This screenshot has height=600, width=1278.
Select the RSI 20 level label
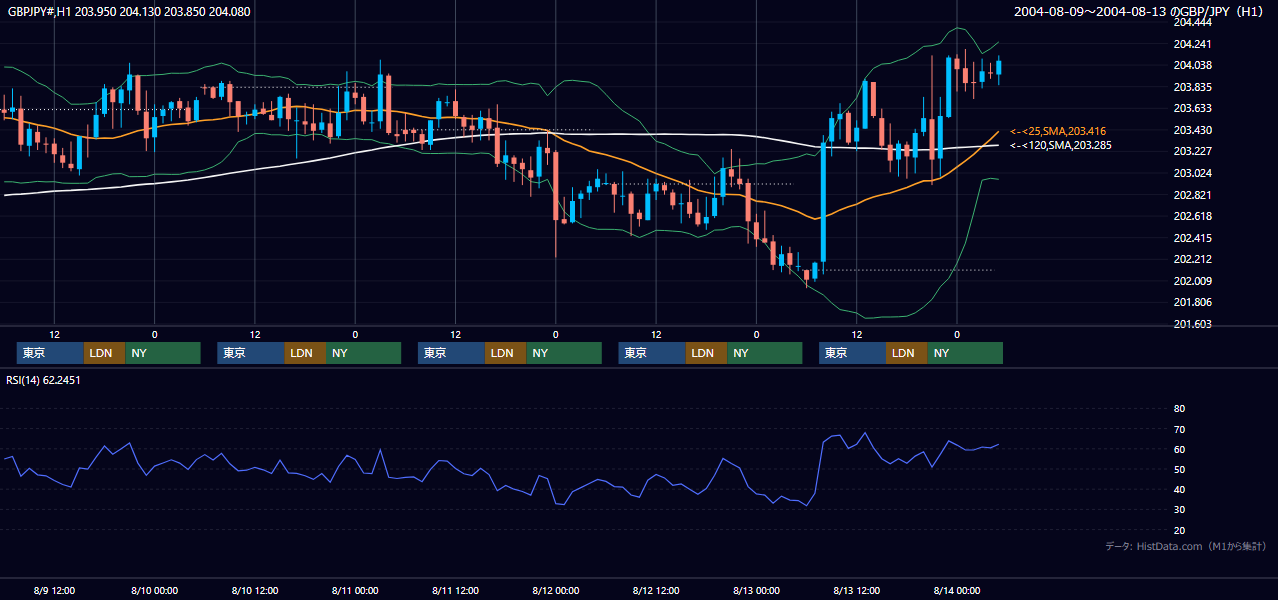1179,530
